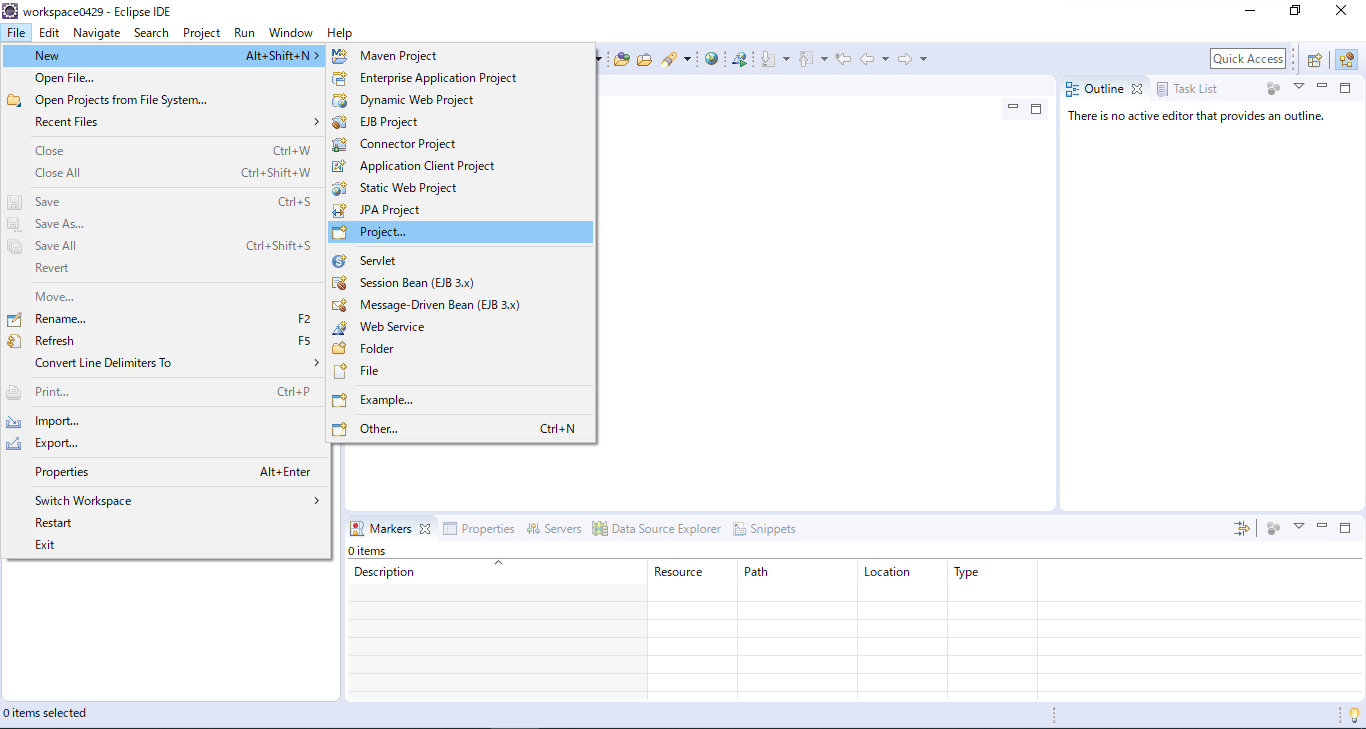The image size is (1366, 729).
Task: Choose Application Client Project
Action: tap(461, 166)
